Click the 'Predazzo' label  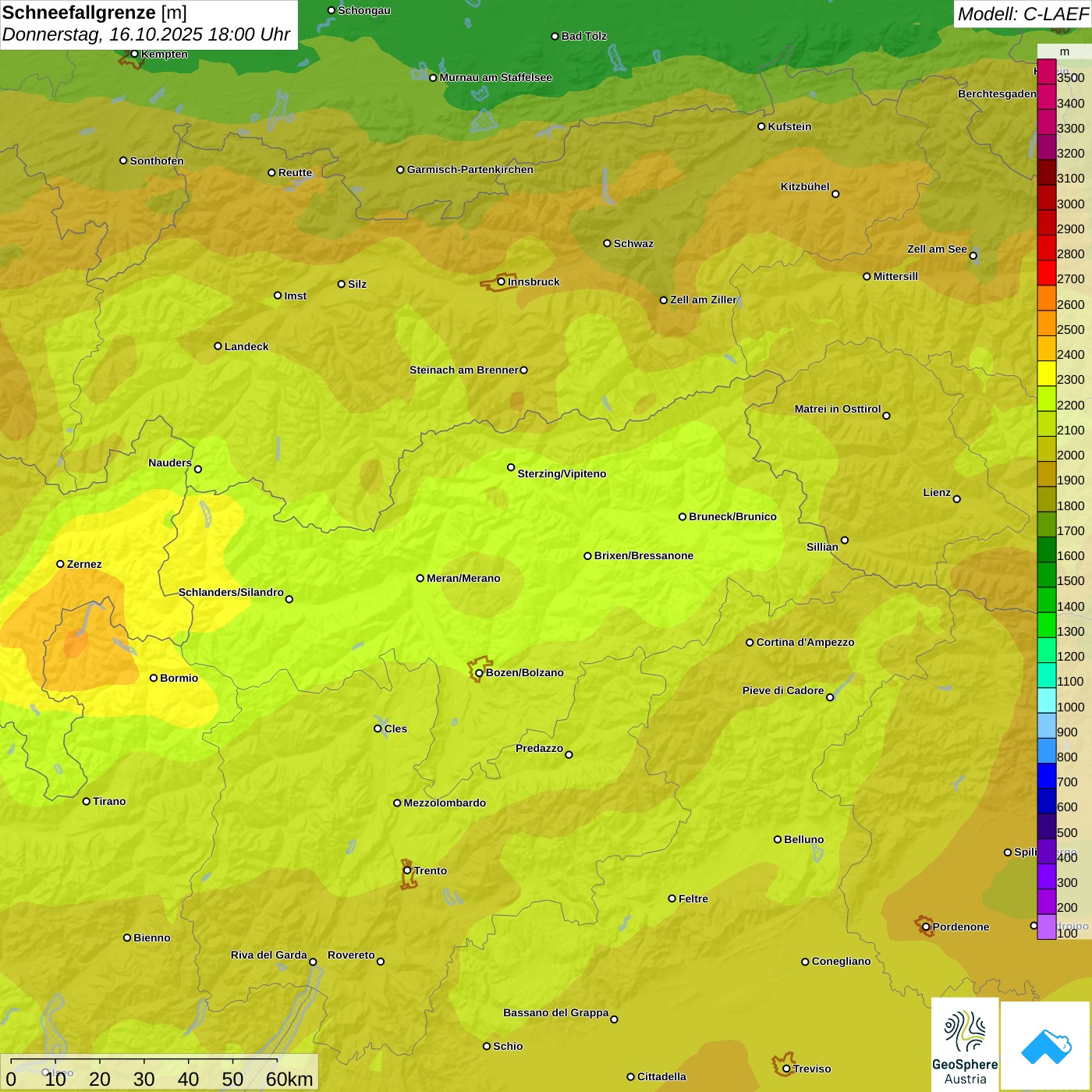coord(539,748)
